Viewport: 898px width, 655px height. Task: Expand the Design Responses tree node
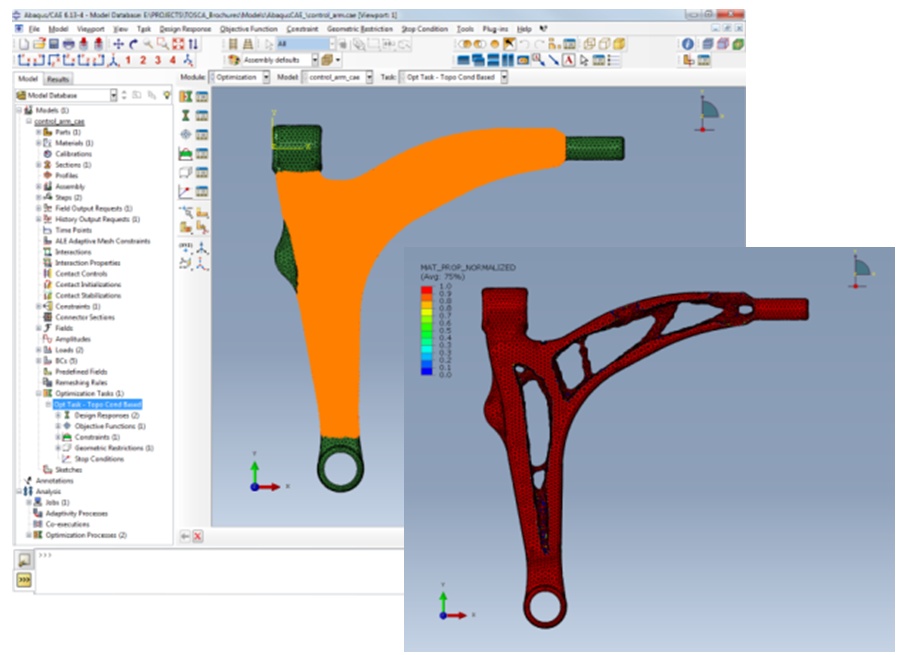[58, 415]
